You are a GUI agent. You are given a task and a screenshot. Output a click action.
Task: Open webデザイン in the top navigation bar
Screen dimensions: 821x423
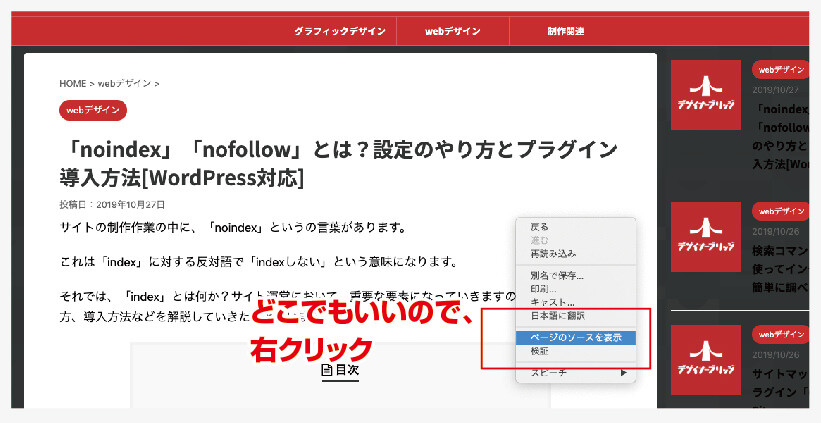tap(452, 31)
